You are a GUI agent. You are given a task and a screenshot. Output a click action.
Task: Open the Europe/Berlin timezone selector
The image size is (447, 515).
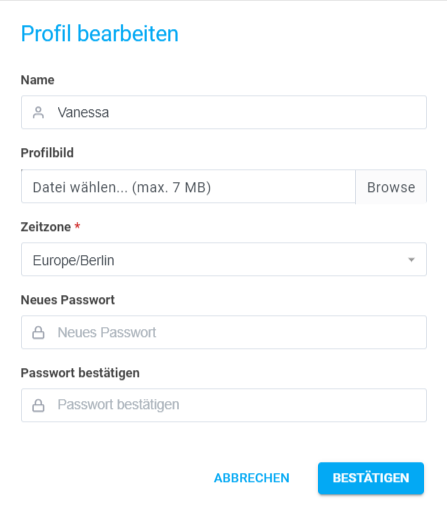[x=224, y=259]
